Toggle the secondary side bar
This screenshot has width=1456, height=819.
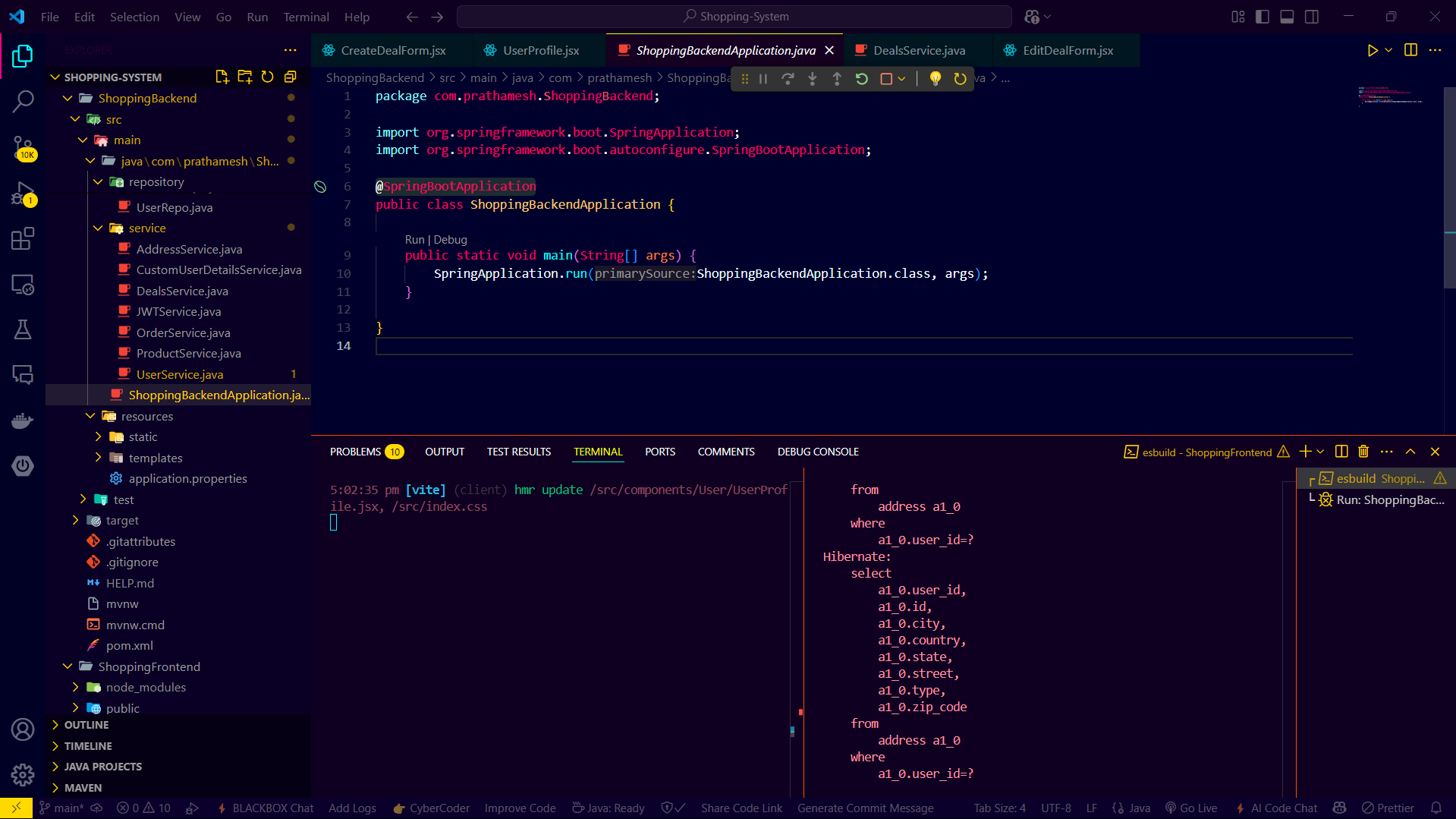[x=1311, y=16]
